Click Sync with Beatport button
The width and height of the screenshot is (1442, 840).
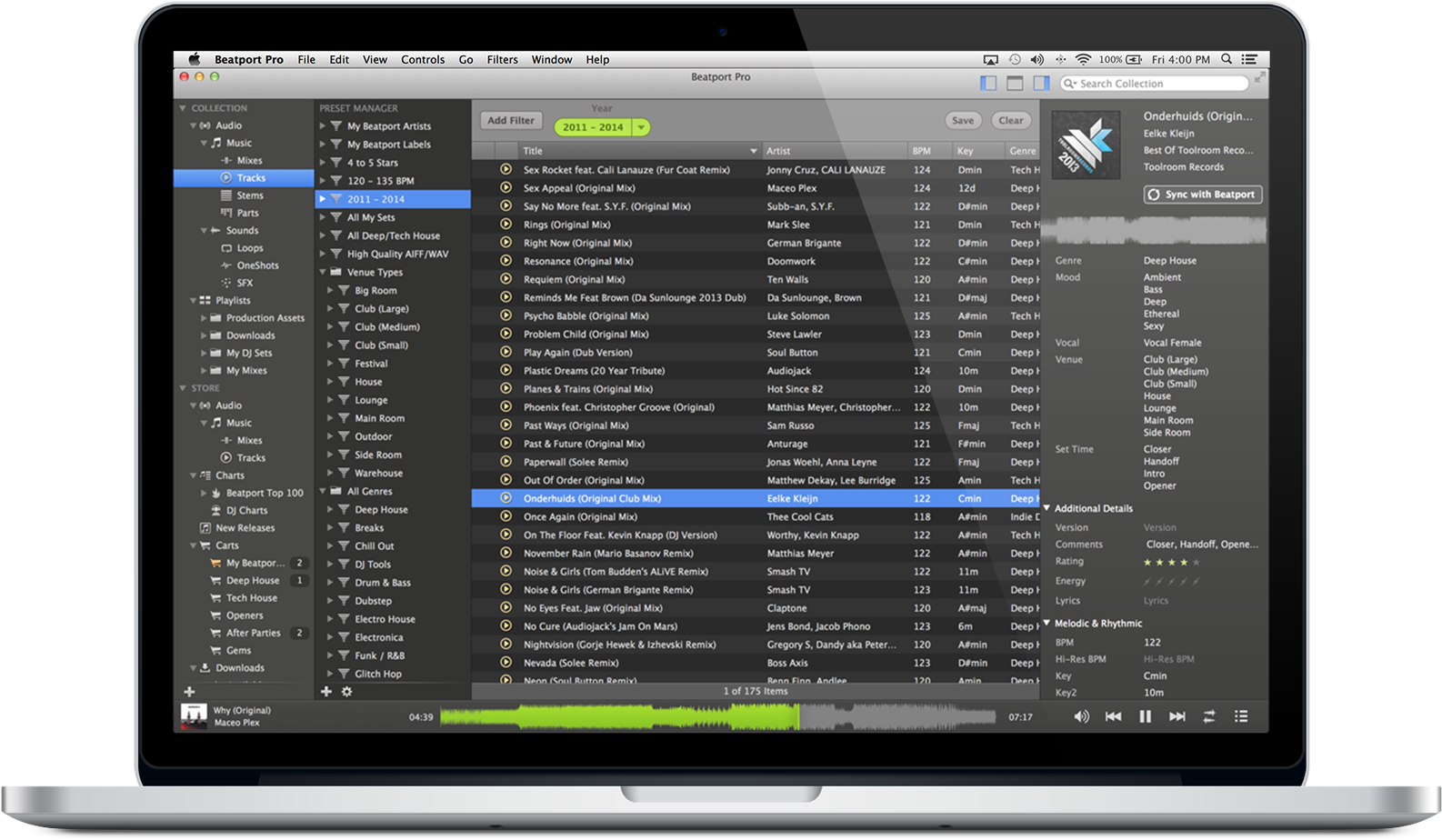click(1203, 195)
